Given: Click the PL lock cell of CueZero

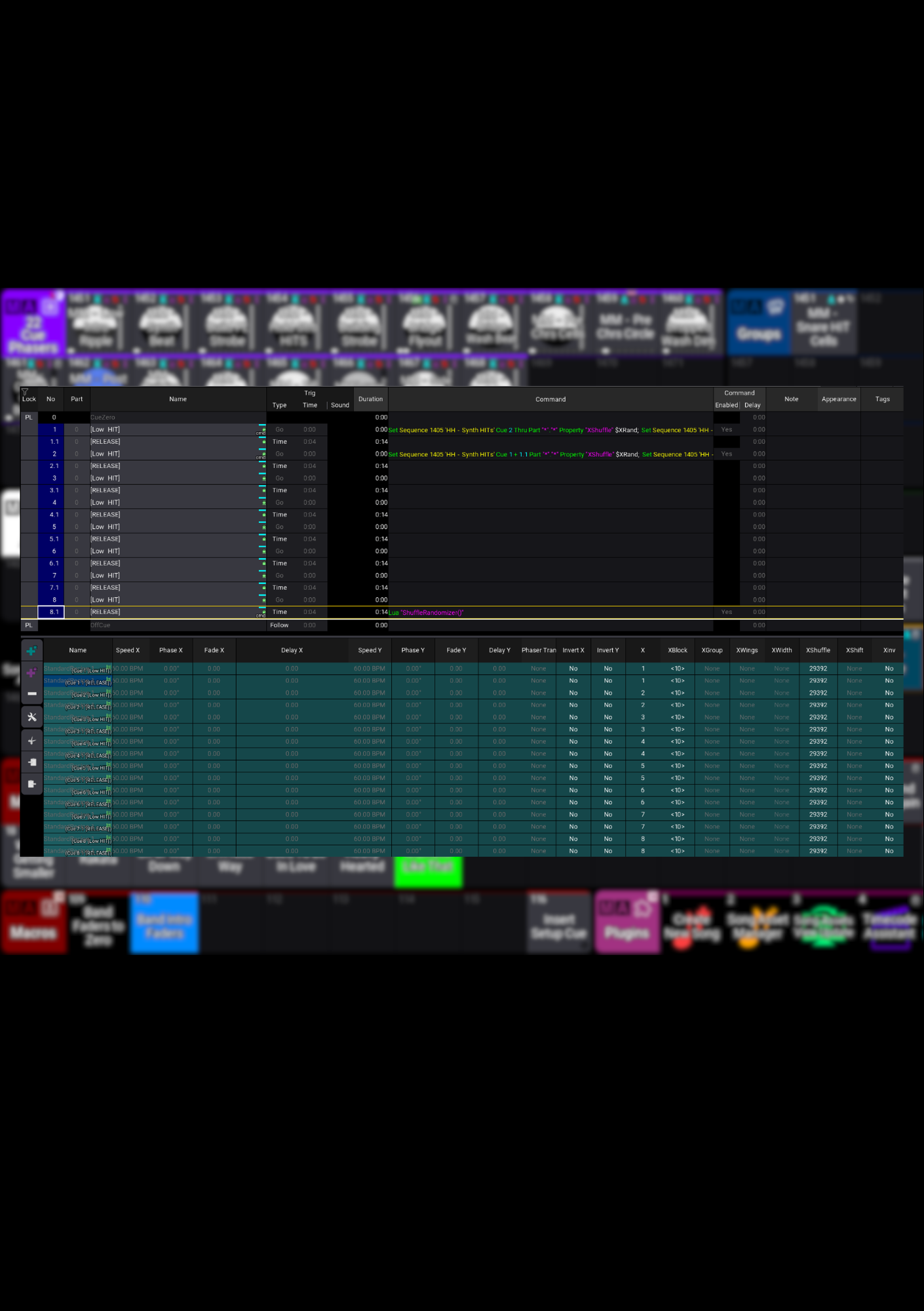Looking at the screenshot, I should coord(29,418).
